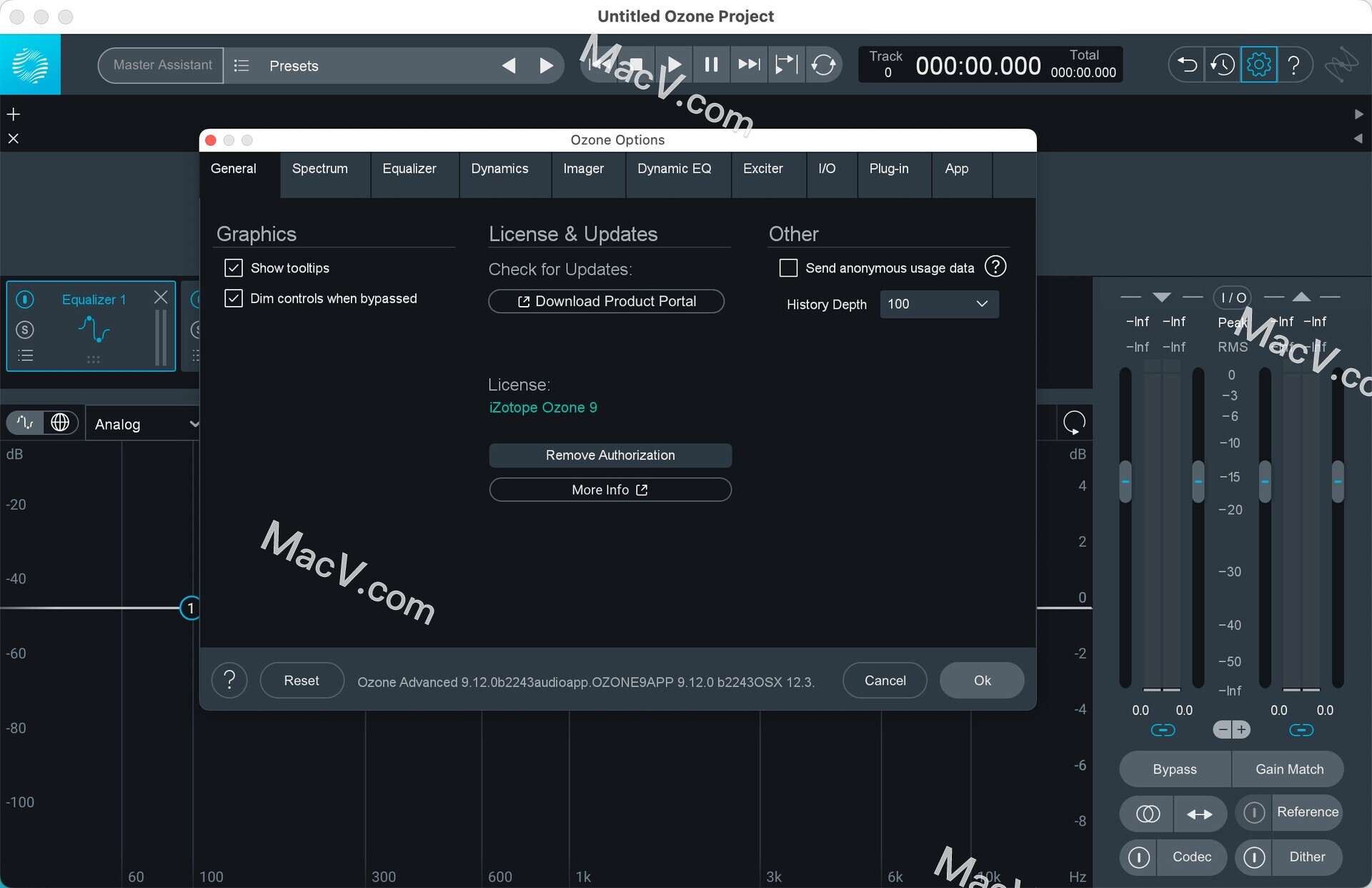Screen dimensions: 1372x888
Task: Link output gain channels icon
Action: (1301, 730)
